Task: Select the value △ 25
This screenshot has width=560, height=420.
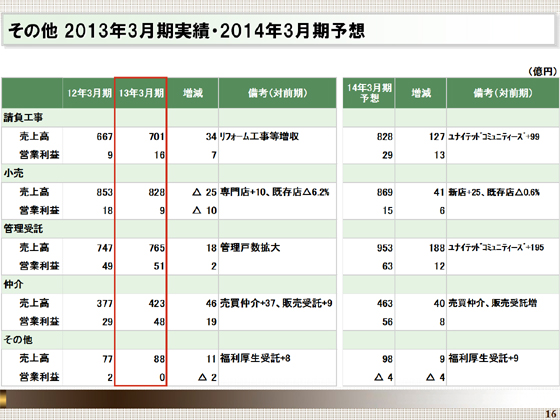Action: [204, 192]
